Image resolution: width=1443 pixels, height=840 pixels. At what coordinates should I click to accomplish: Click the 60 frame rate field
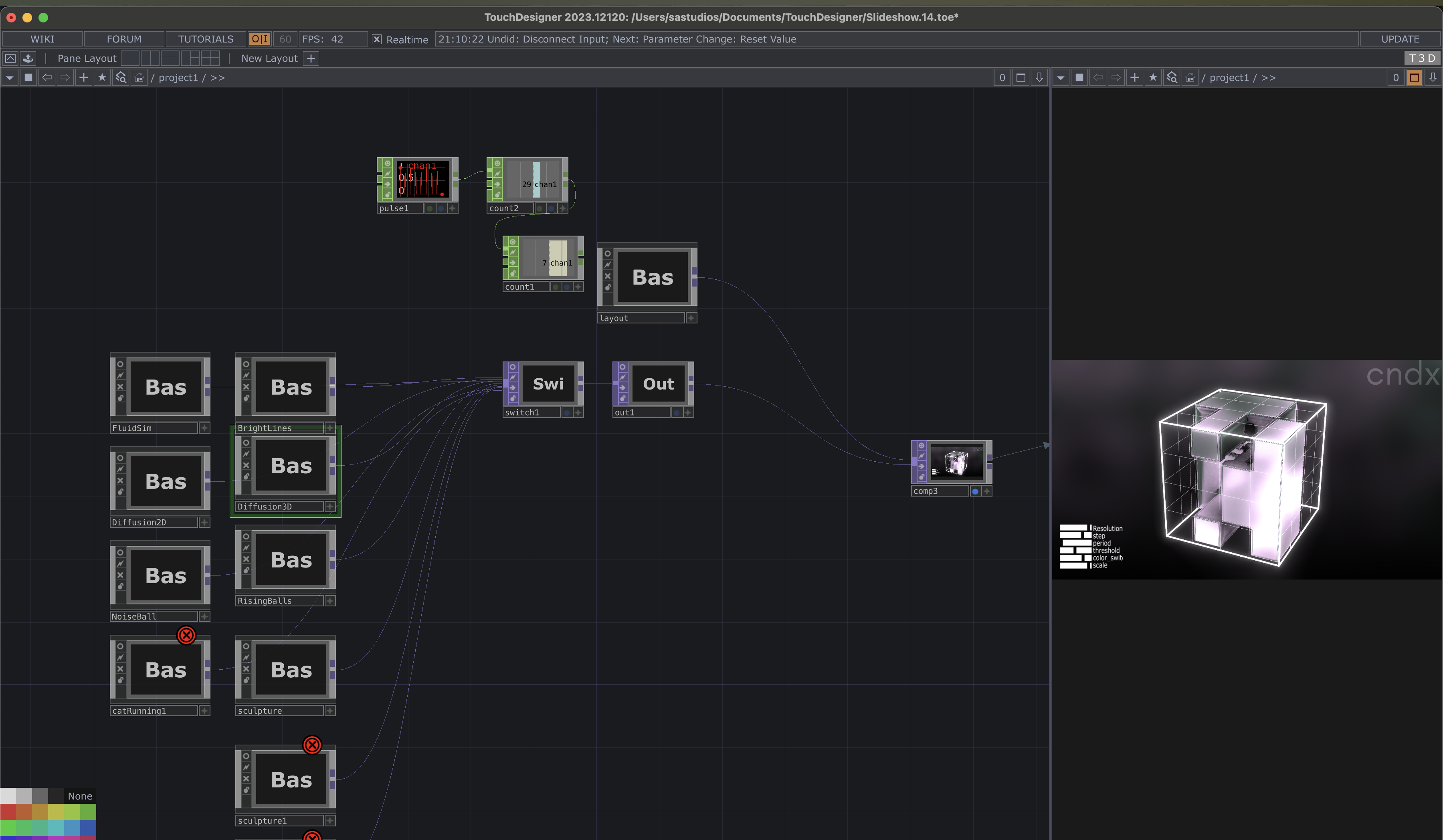[285, 39]
